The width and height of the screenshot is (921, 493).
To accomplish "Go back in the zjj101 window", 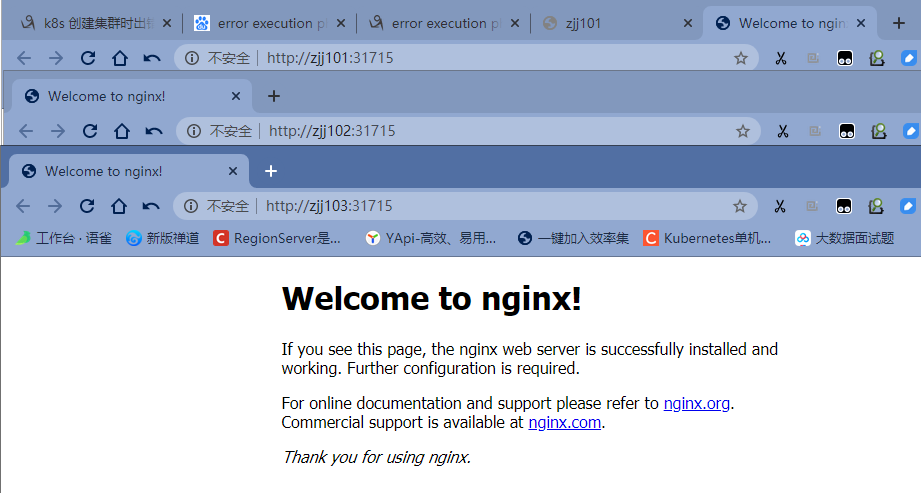I will pyautogui.click(x=23, y=58).
